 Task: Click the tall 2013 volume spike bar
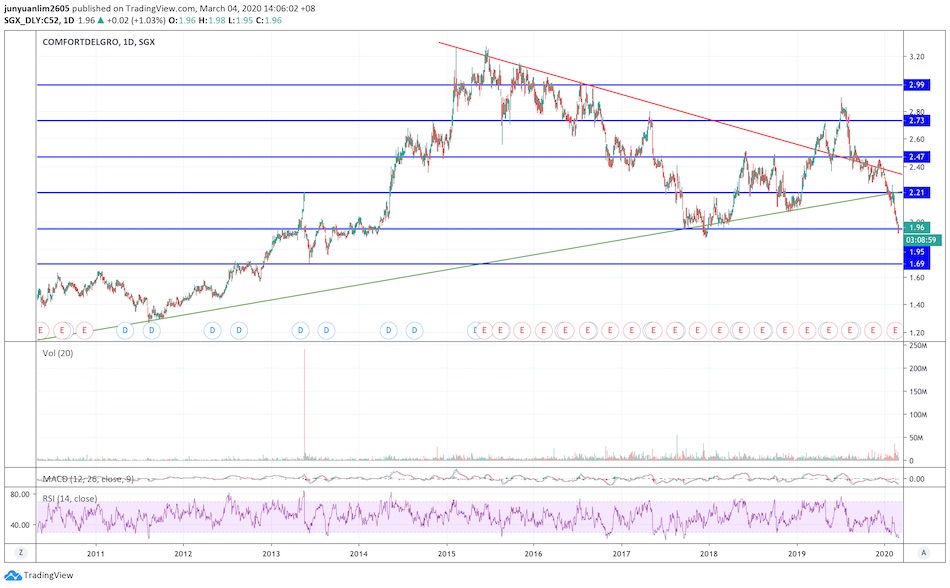(x=304, y=405)
